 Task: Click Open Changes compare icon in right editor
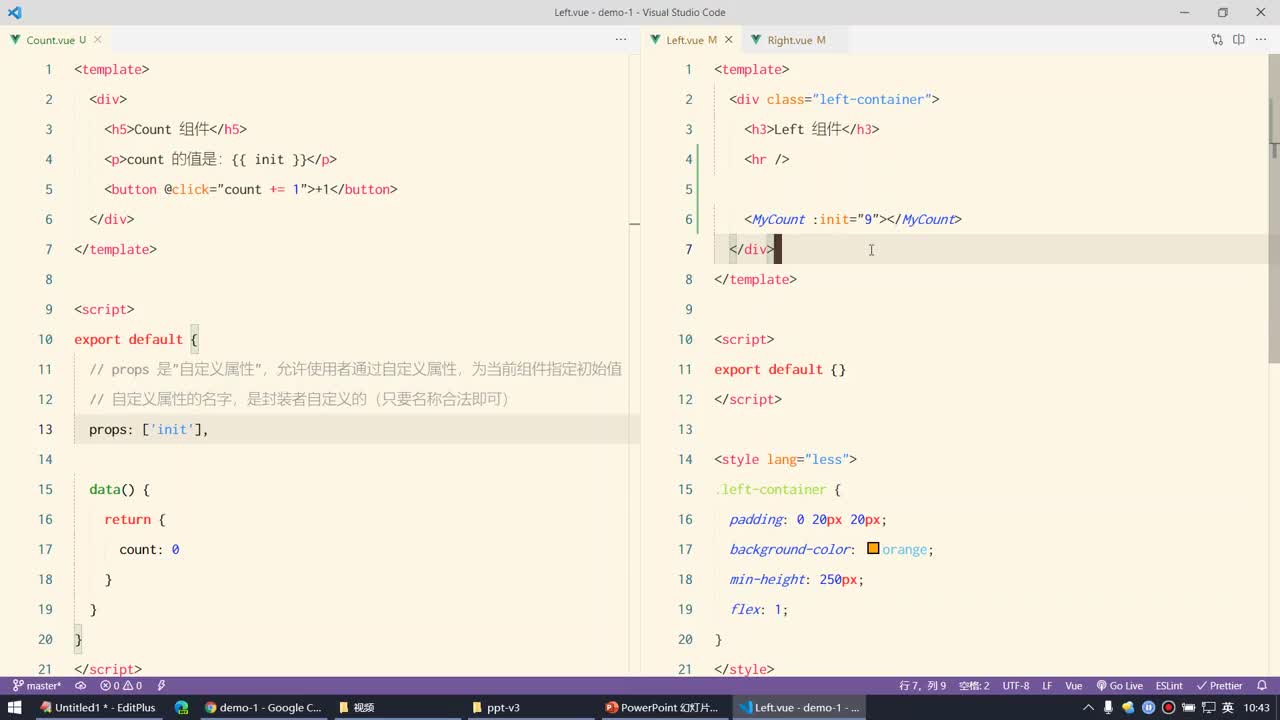(1217, 40)
